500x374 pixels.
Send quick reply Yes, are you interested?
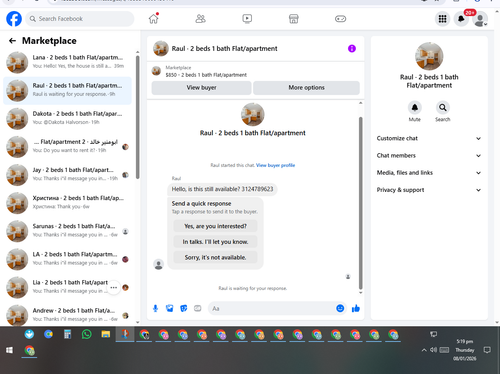215,226
